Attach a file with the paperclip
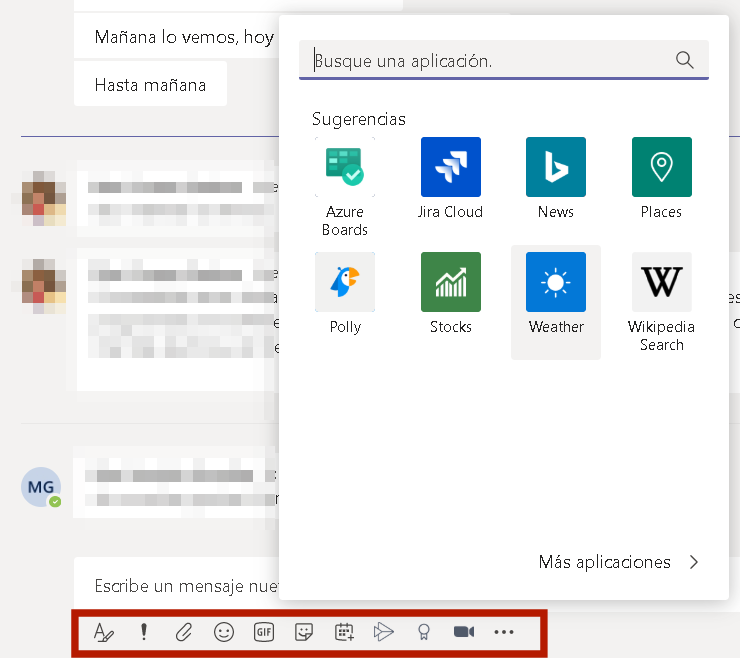This screenshot has height=658, width=740. click(184, 632)
